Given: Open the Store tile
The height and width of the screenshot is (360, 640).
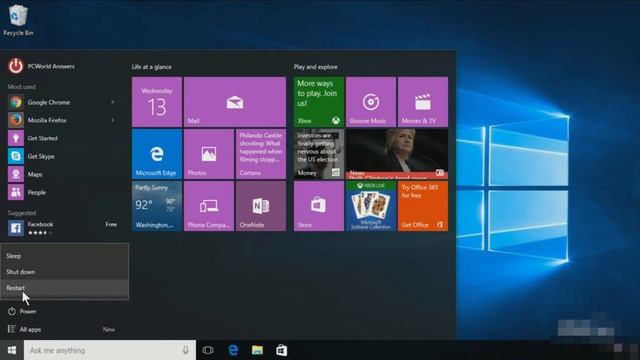Looking at the screenshot, I should (319, 206).
